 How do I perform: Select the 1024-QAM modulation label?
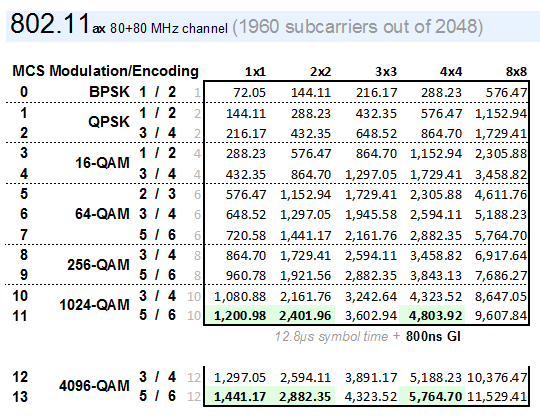tap(94, 305)
